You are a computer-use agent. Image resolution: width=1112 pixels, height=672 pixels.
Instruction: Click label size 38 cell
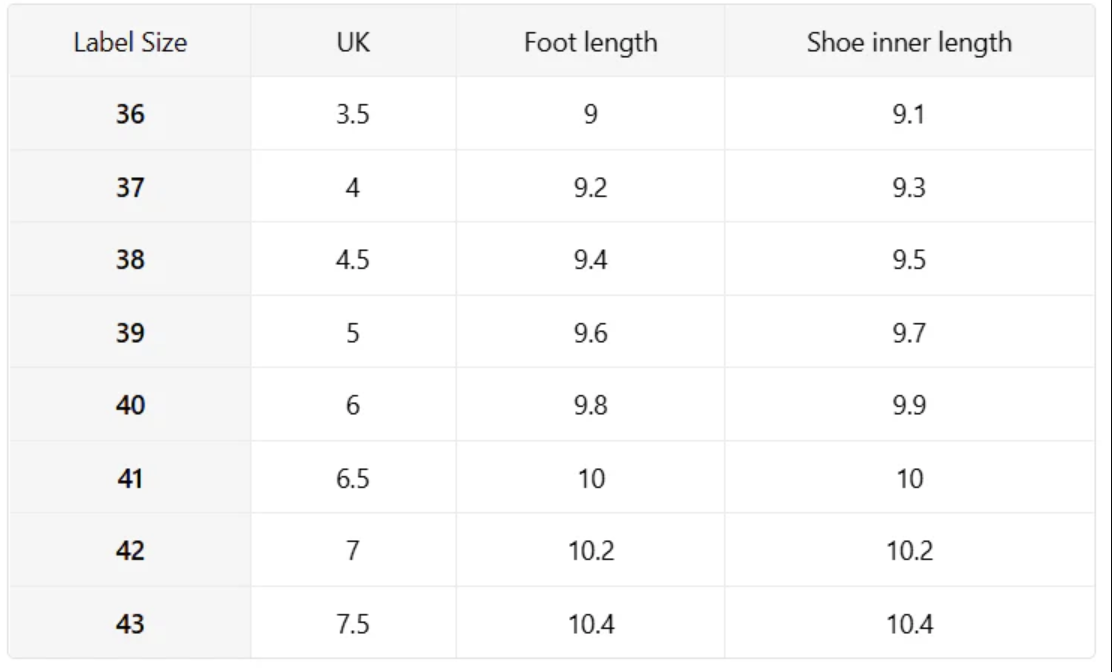[x=130, y=260]
